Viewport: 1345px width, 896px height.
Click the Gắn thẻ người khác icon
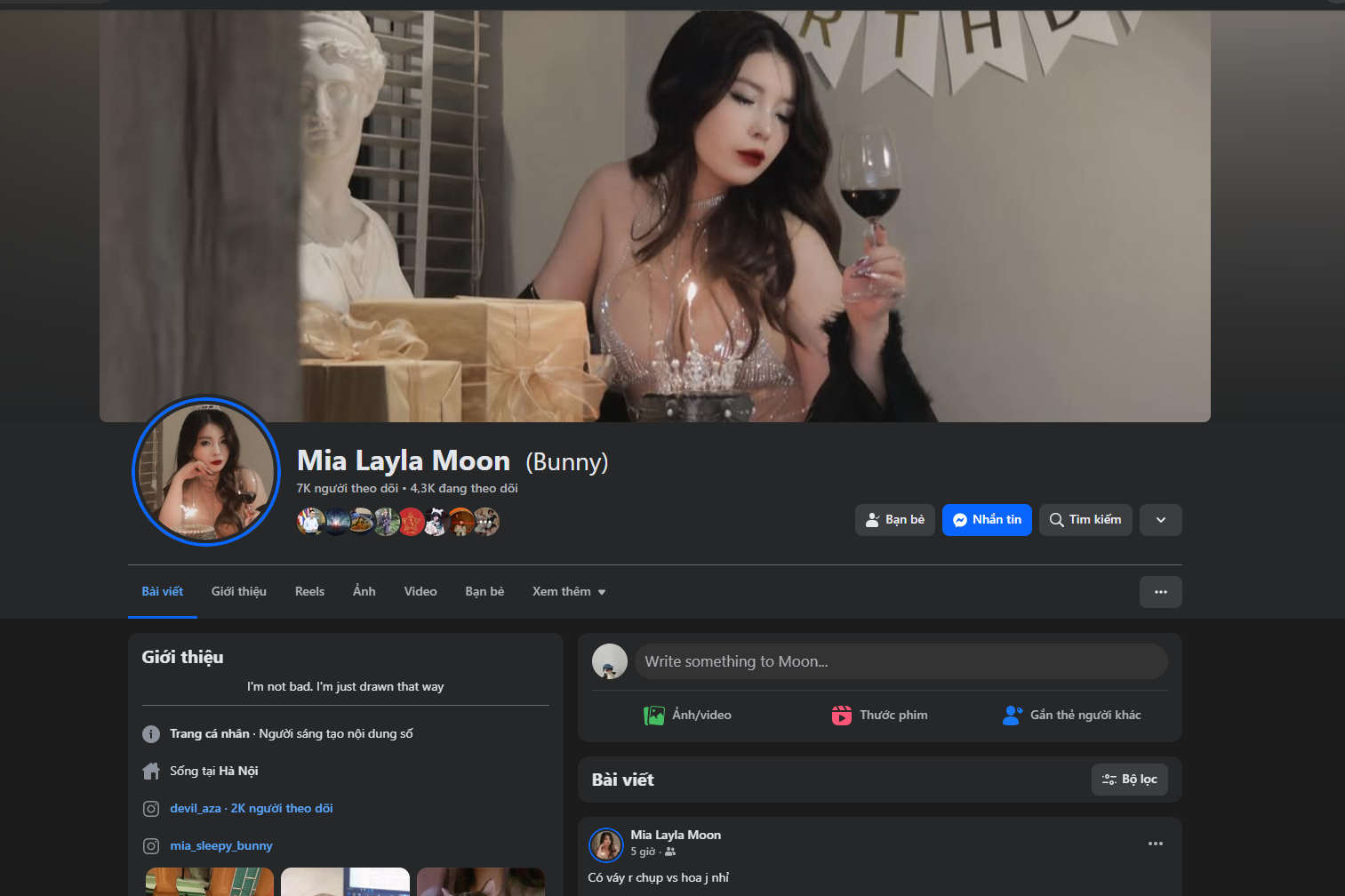(1012, 716)
